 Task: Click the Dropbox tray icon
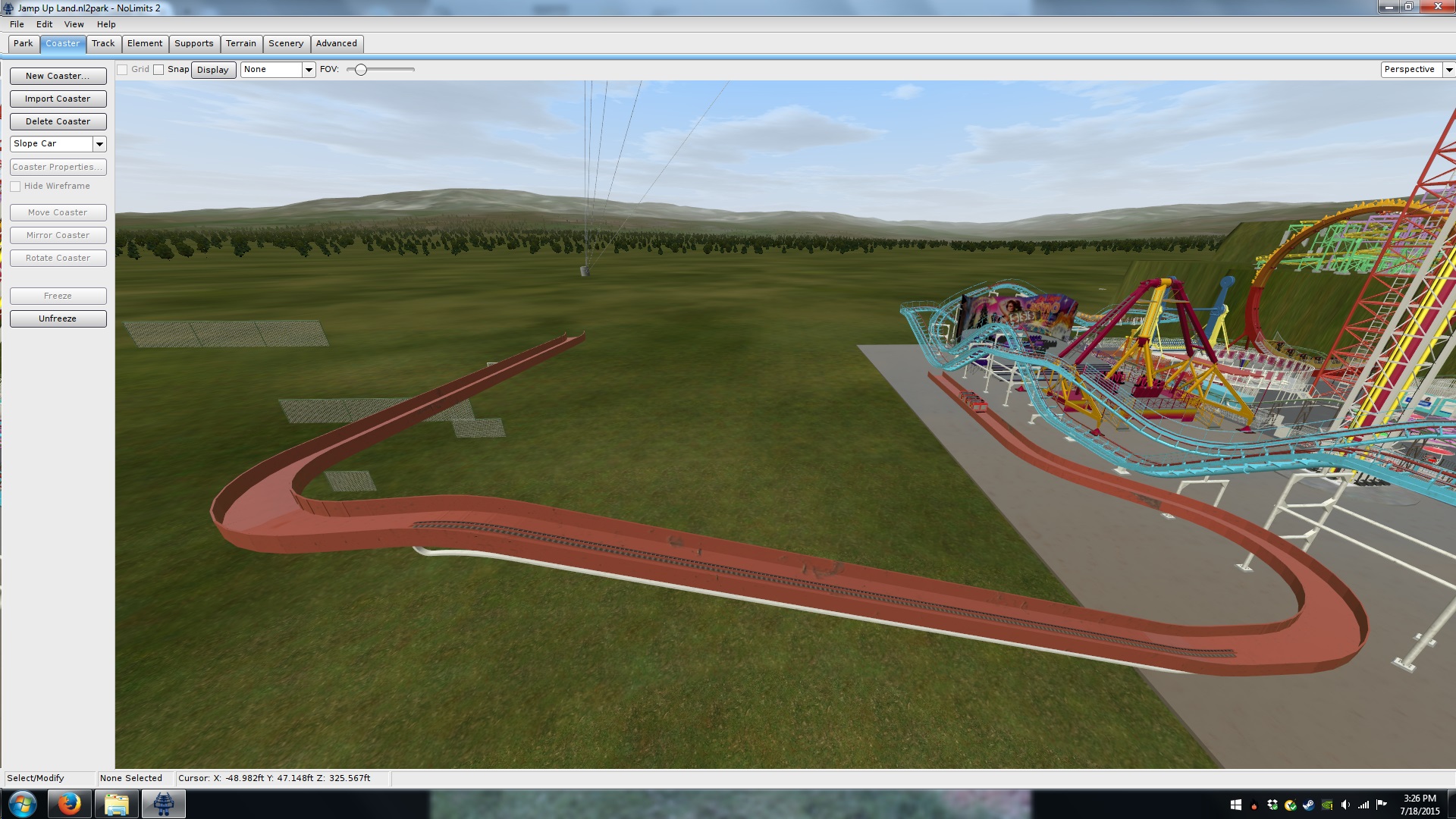tap(1272, 805)
